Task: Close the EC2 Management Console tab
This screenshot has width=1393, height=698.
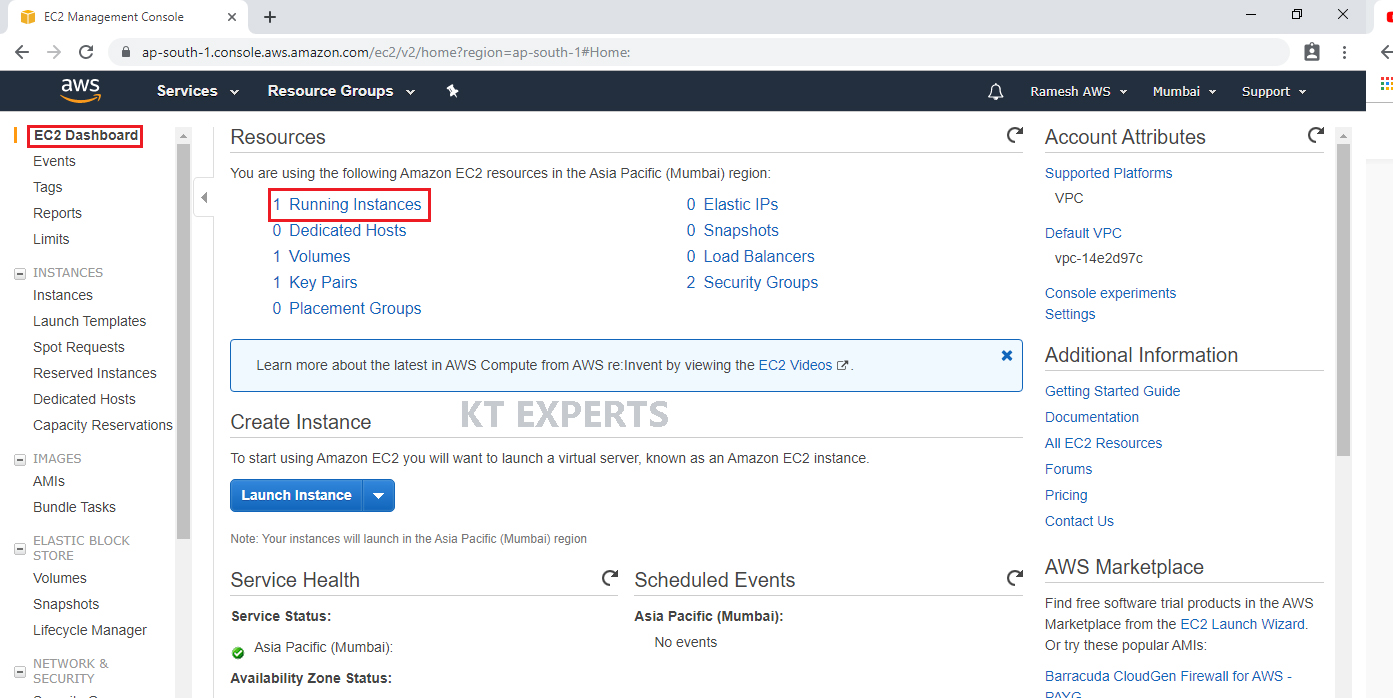Action: click(231, 17)
